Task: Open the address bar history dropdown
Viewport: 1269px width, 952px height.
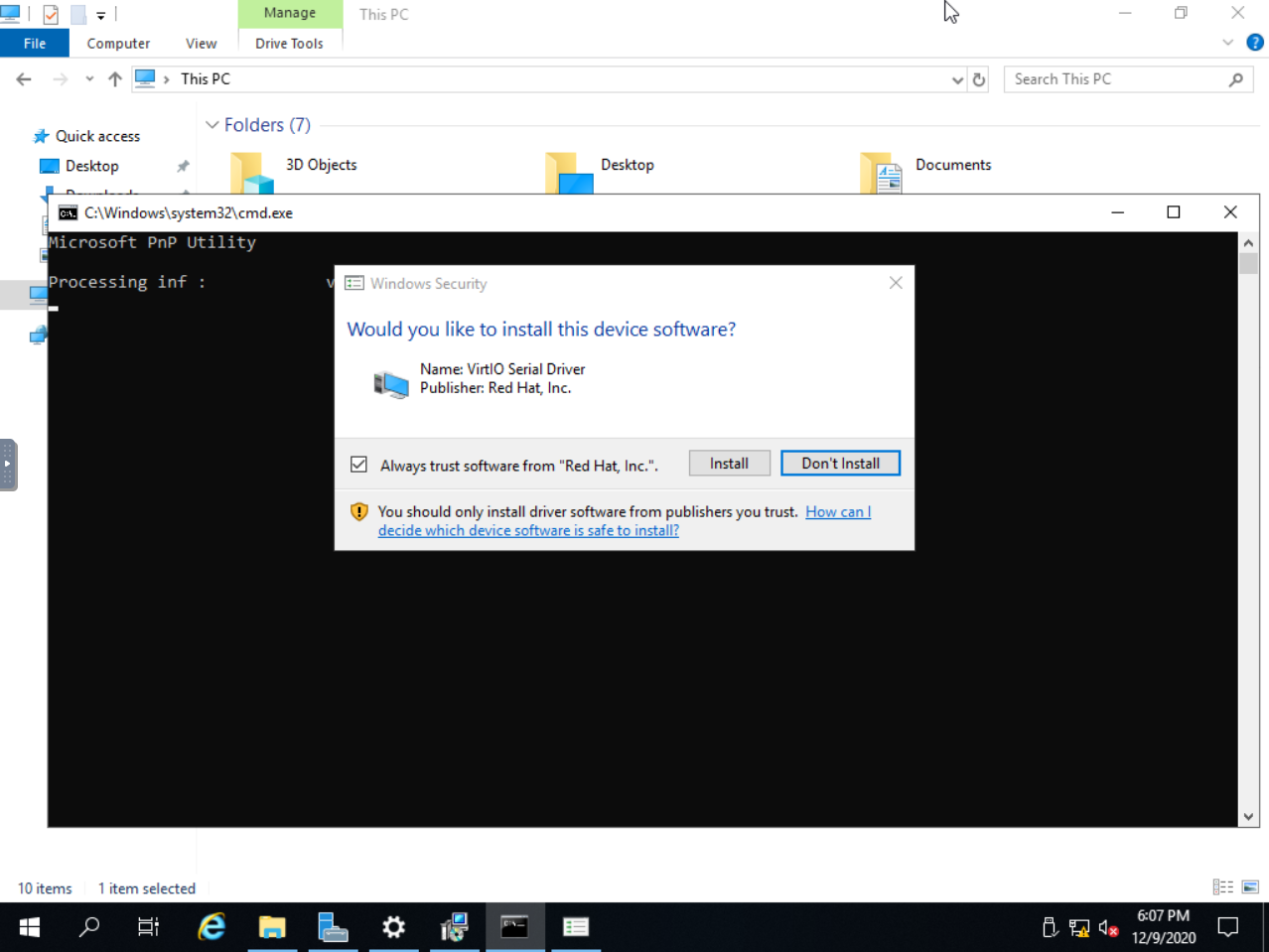Action: (957, 79)
